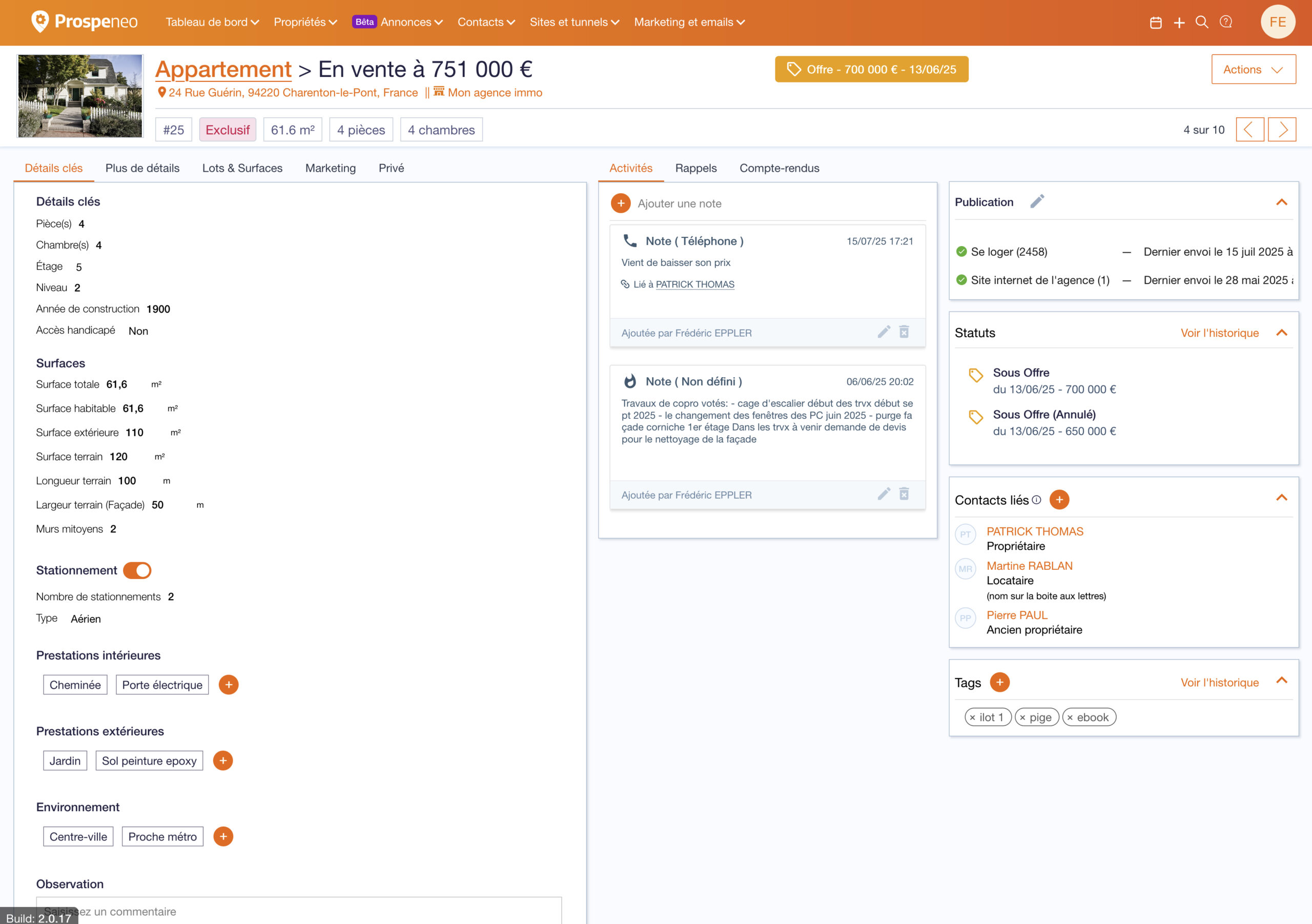Collapse the Statuts panel
Image resolution: width=1312 pixels, height=924 pixels.
[x=1282, y=333]
